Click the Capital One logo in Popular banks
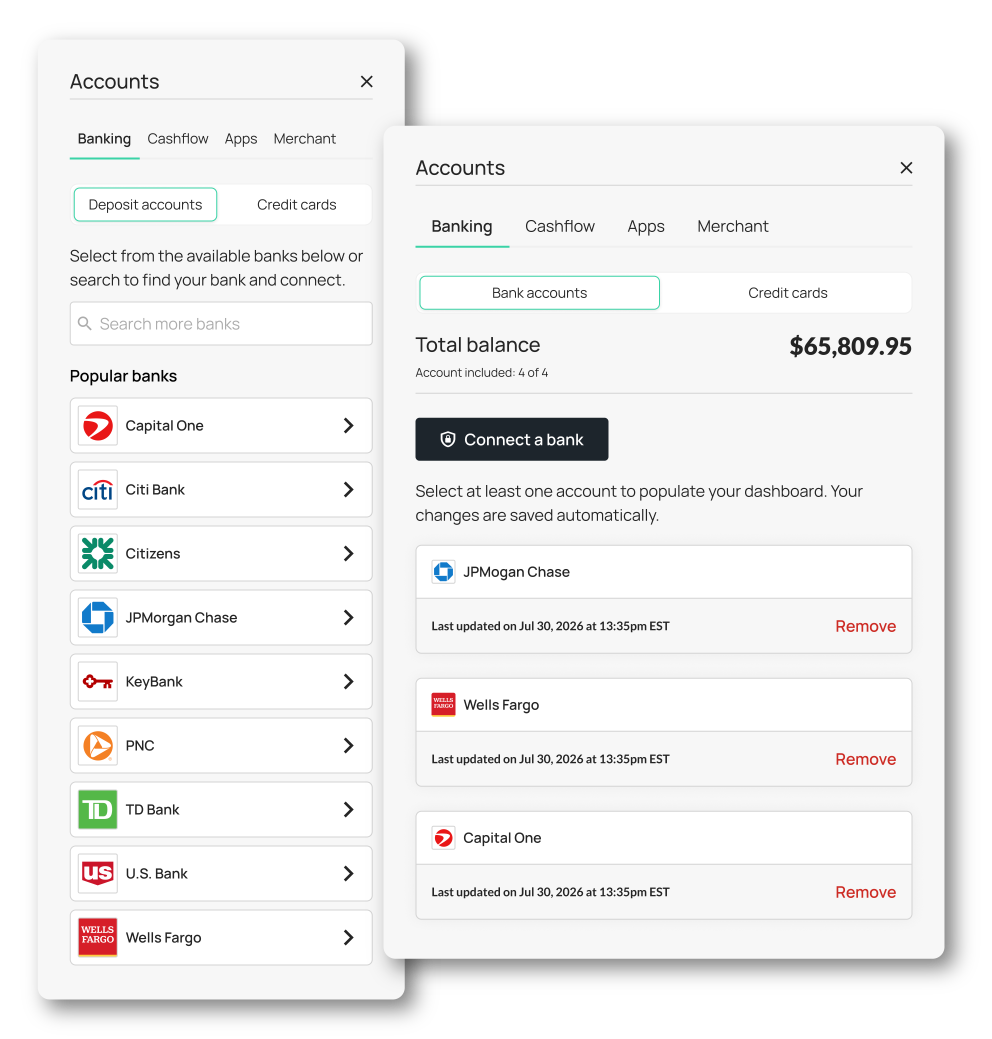992x1039 pixels. click(97, 425)
